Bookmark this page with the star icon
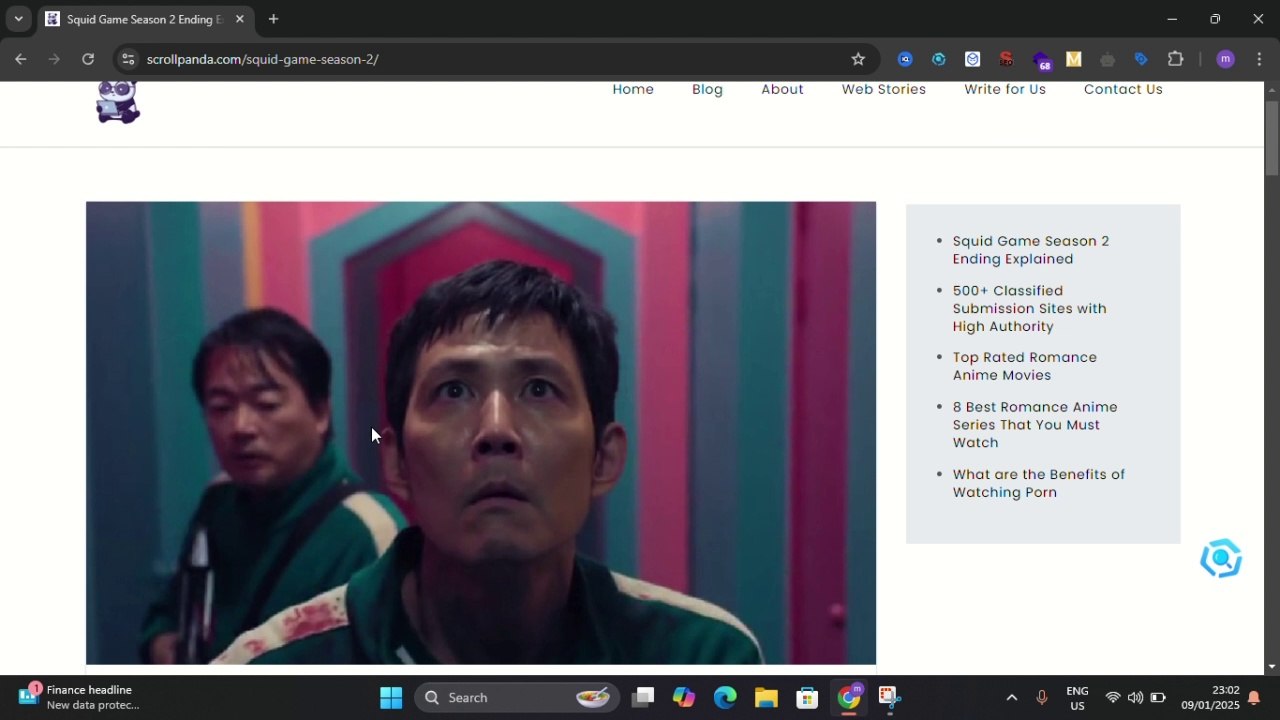 coord(858,59)
